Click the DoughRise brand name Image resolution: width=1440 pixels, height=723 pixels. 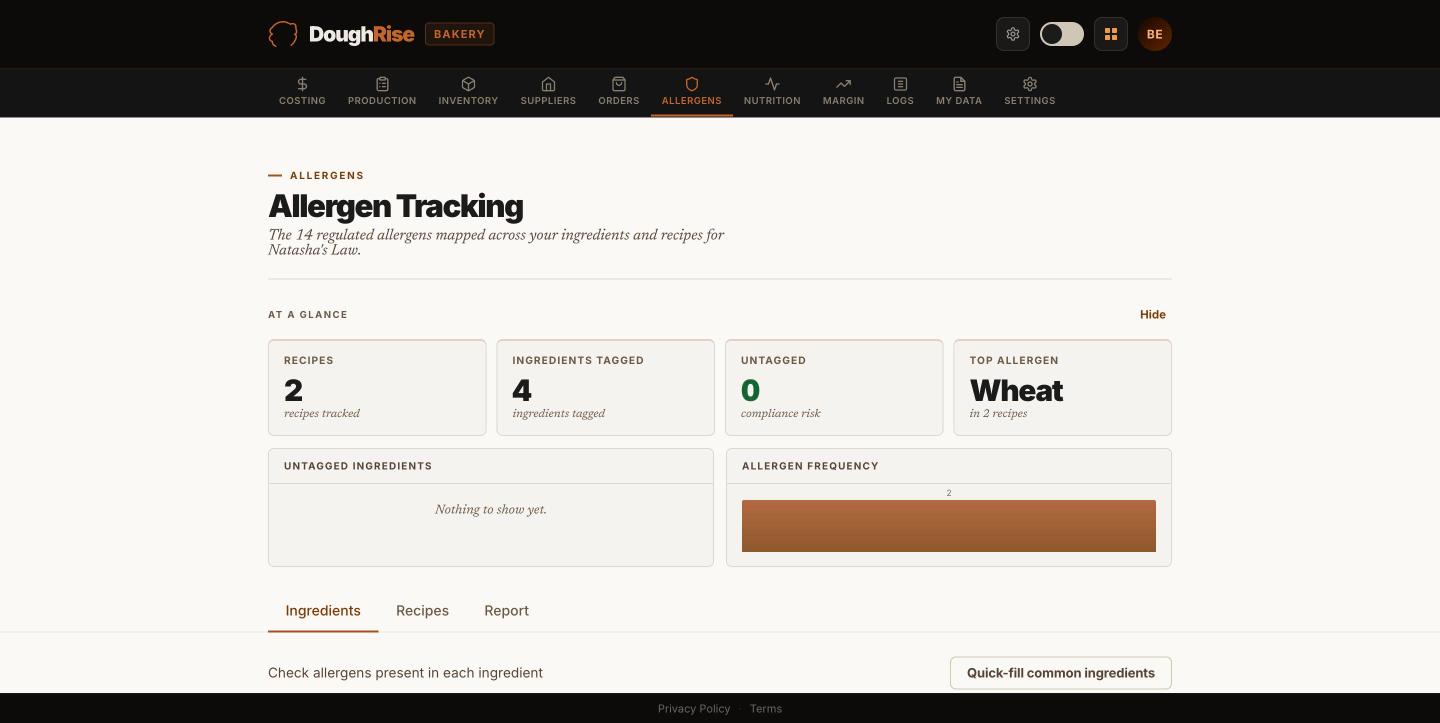click(x=362, y=34)
